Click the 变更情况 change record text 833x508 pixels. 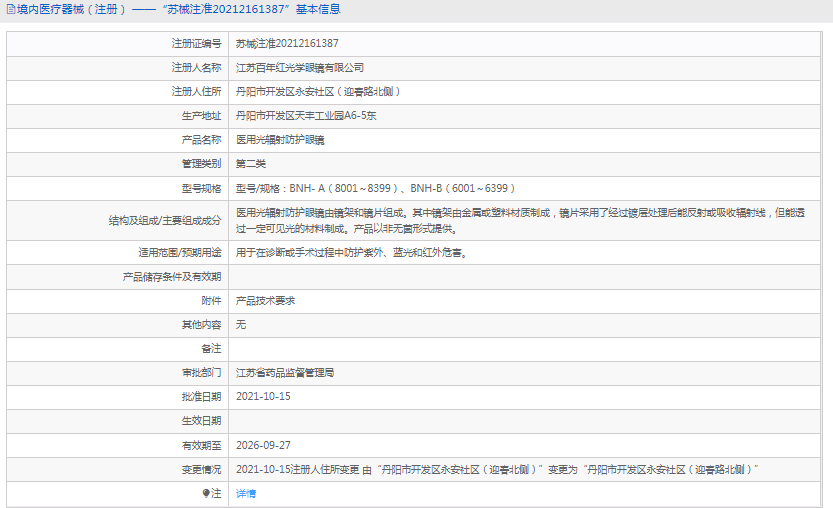497,469
